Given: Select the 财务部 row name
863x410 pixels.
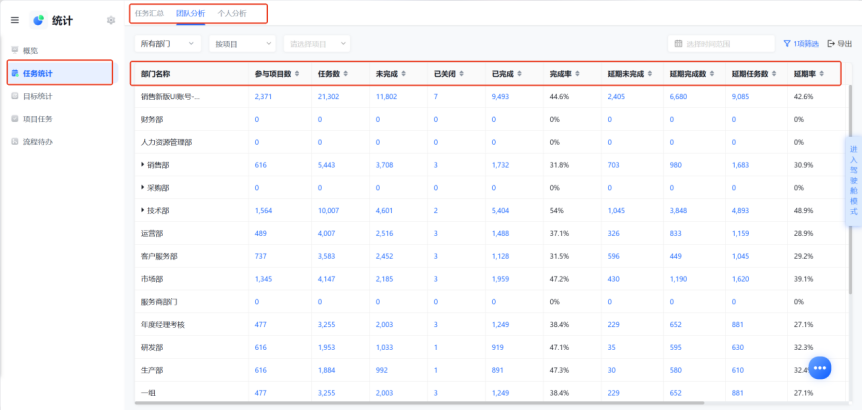Looking at the screenshot, I should point(152,119).
